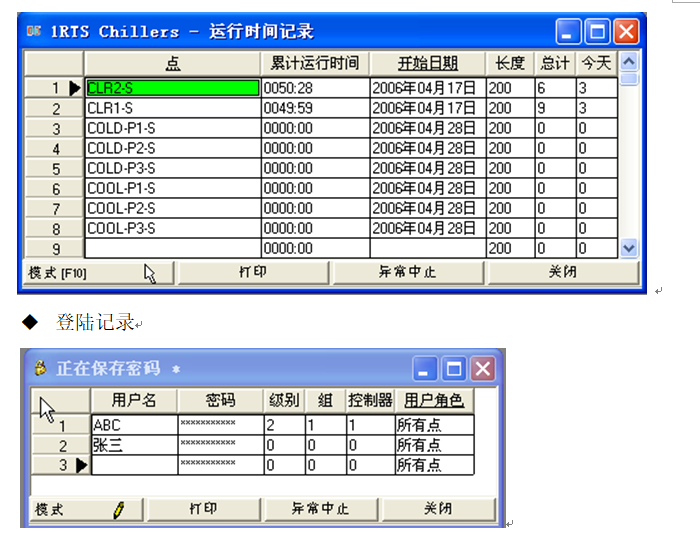The image size is (700, 540).
Task: Click the 点 column header
Action: [x=173, y=64]
